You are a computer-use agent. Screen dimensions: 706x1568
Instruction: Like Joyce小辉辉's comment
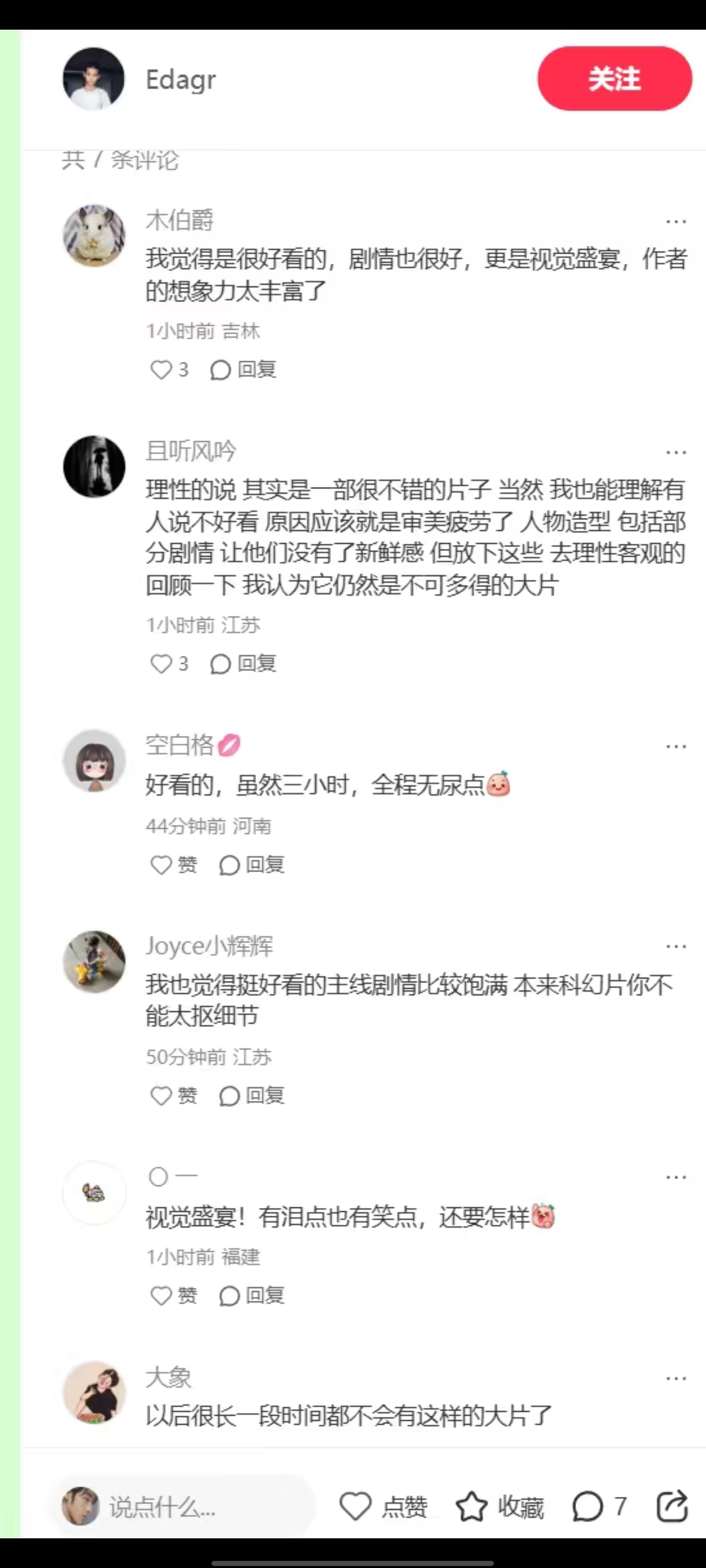point(174,1096)
